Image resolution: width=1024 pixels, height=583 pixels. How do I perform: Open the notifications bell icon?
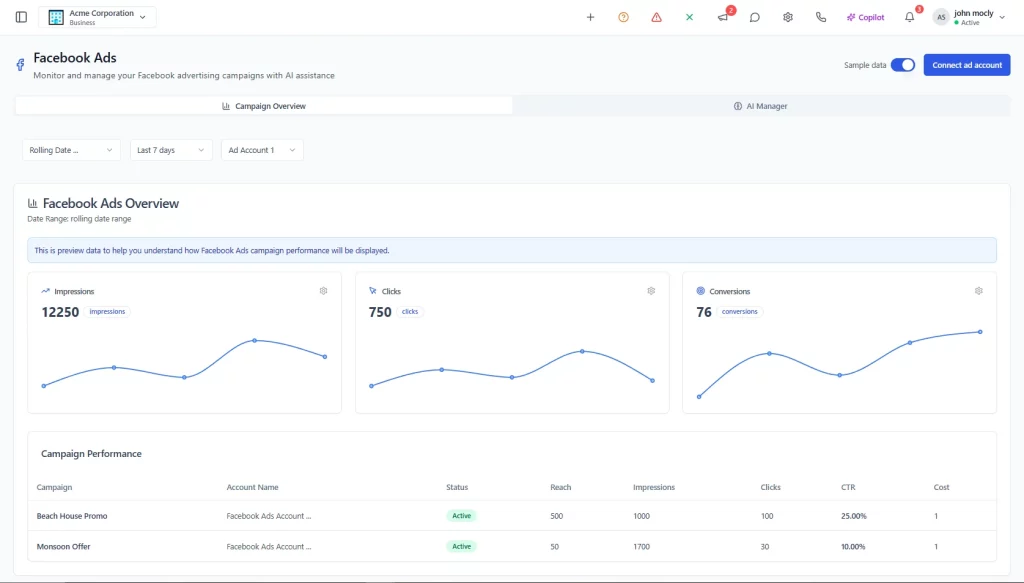pyautogui.click(x=910, y=17)
